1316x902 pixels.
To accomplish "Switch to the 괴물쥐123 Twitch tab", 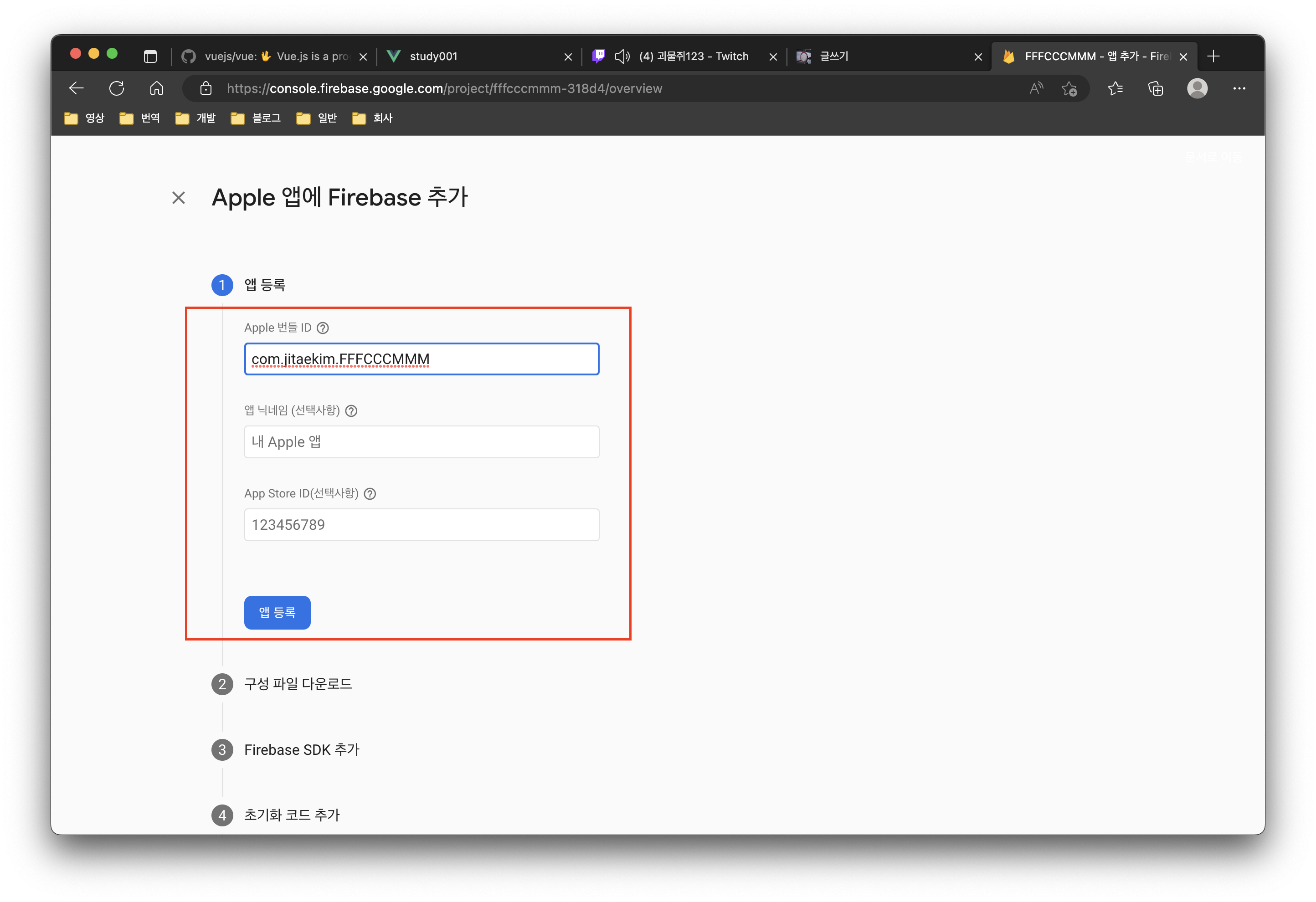I will point(684,56).
